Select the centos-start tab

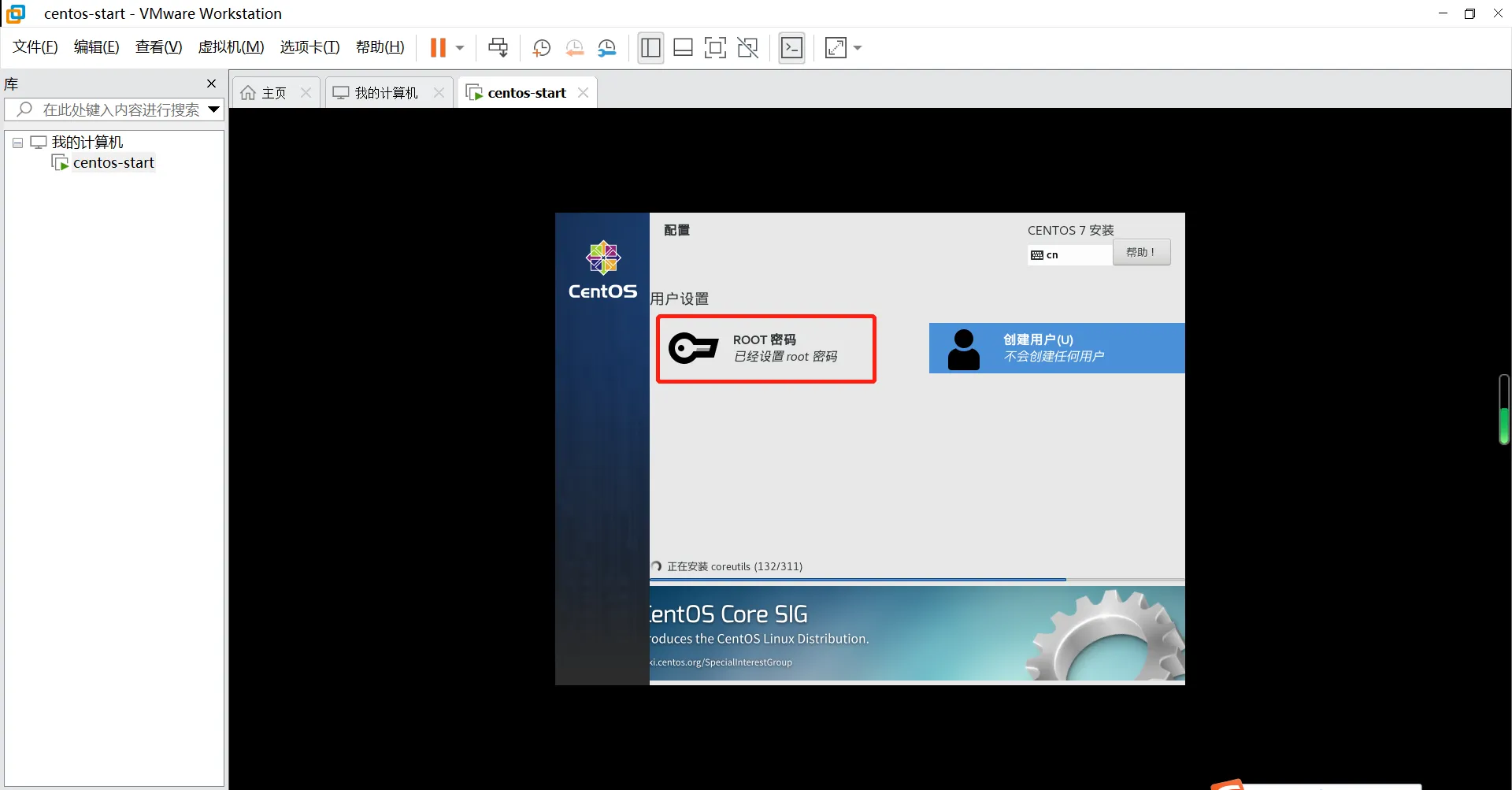click(x=527, y=93)
